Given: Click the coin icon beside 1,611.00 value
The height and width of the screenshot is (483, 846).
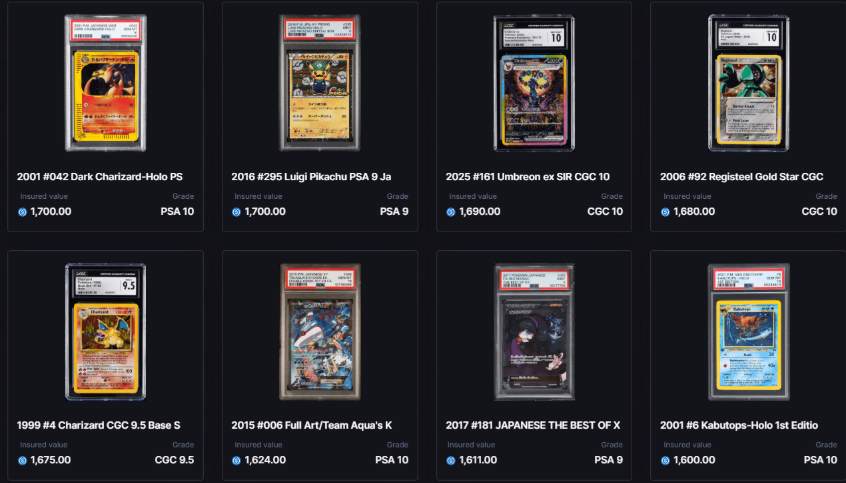Looking at the screenshot, I should [451, 460].
